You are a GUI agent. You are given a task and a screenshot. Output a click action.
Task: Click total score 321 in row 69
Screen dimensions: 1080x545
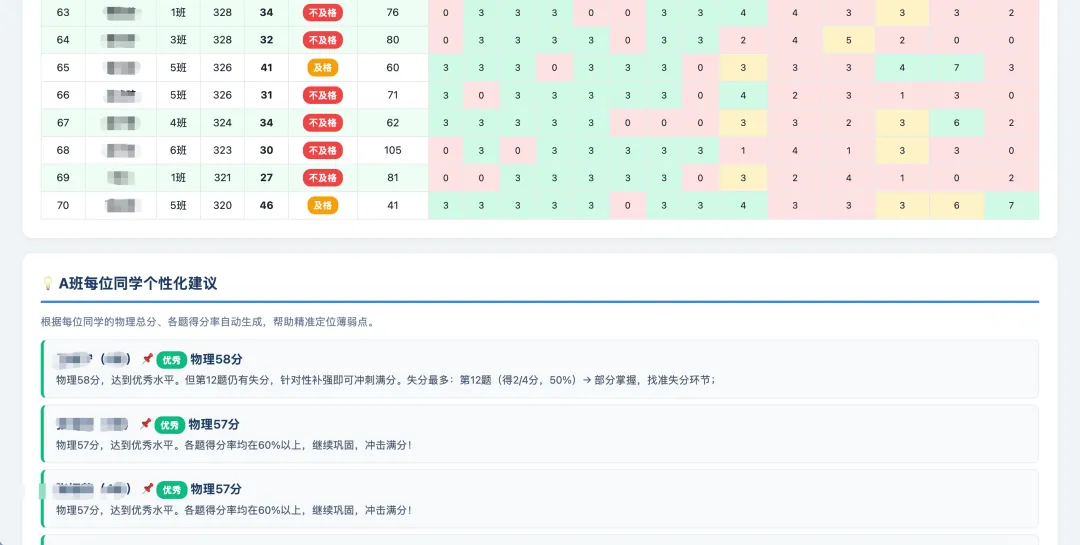pos(222,178)
